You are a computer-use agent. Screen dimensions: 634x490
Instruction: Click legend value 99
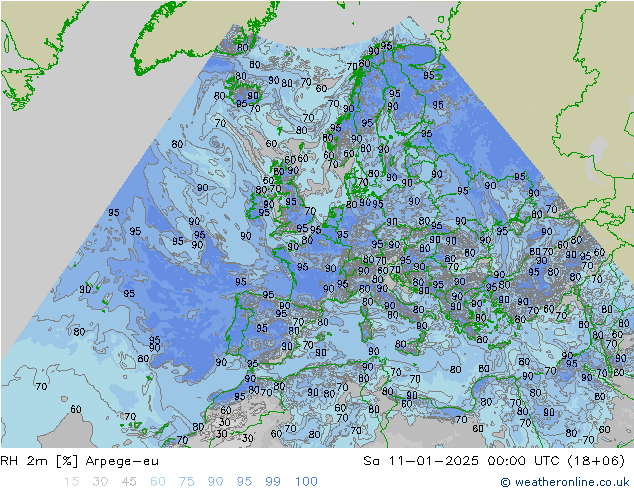(273, 482)
